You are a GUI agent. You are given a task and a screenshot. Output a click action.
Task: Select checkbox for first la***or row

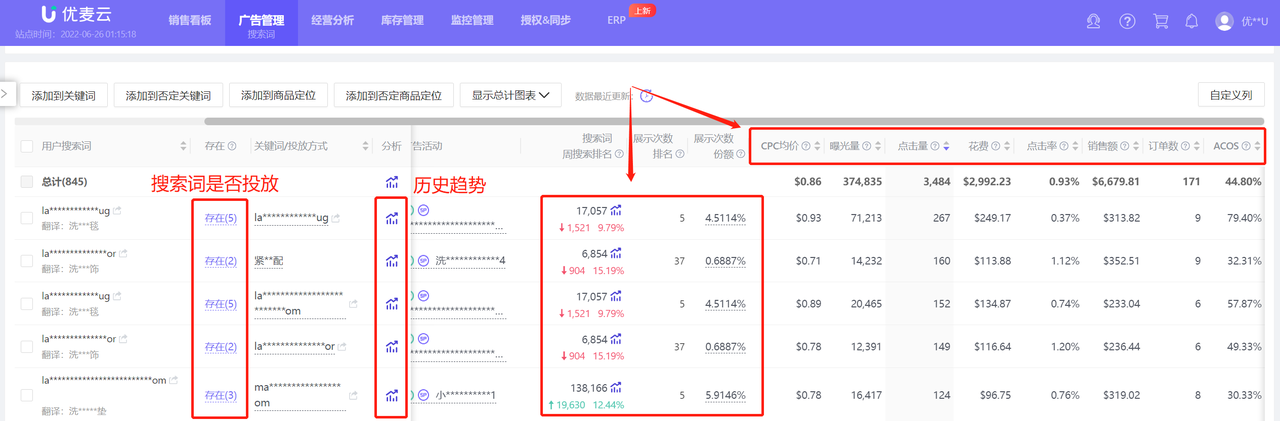coord(27,261)
